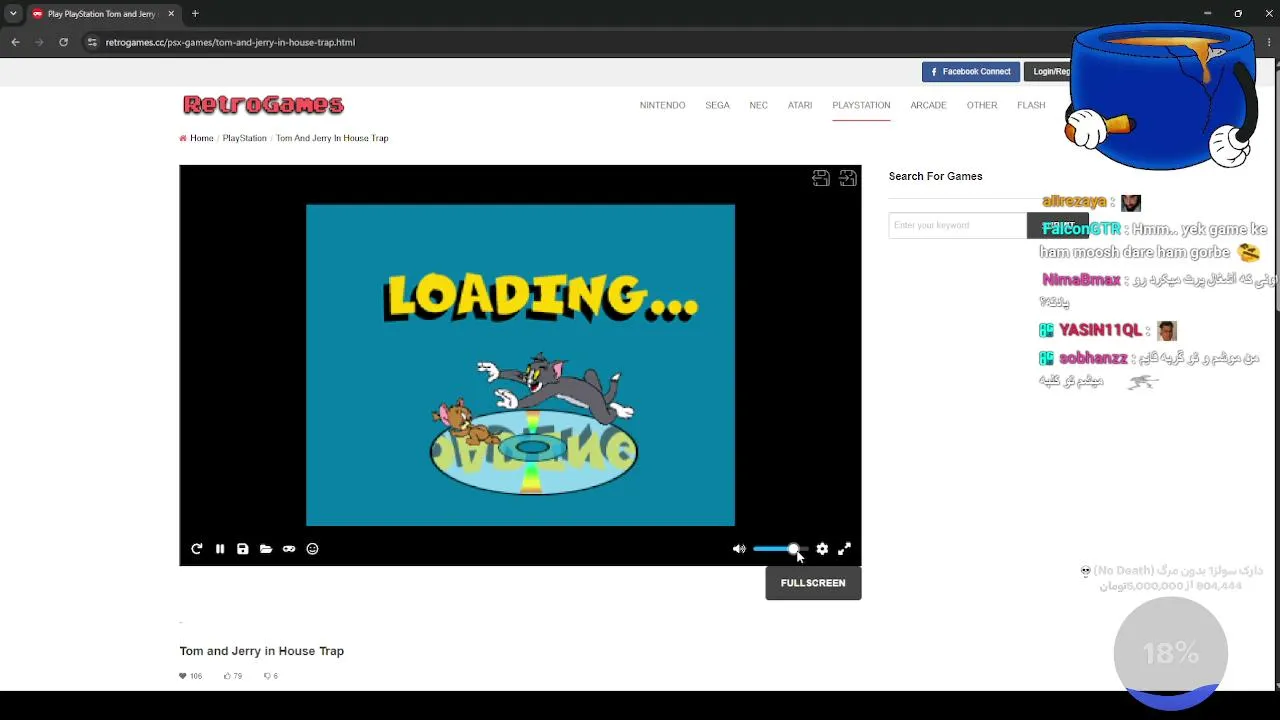This screenshot has height=720, width=1280.
Task: Open the ARCADE menu
Action: pos(928,105)
